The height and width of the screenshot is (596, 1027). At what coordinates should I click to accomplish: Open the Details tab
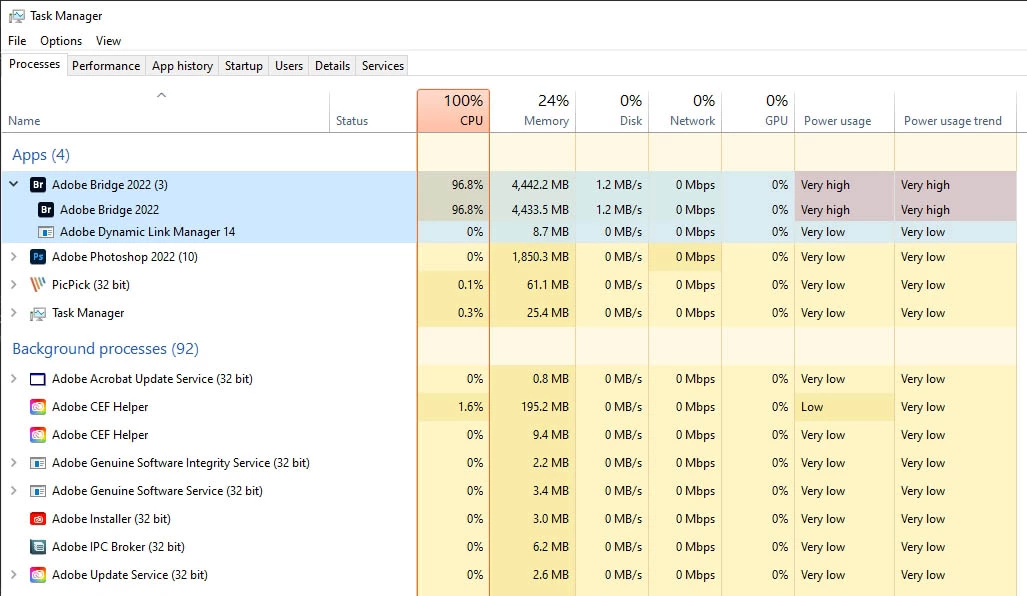click(x=332, y=65)
